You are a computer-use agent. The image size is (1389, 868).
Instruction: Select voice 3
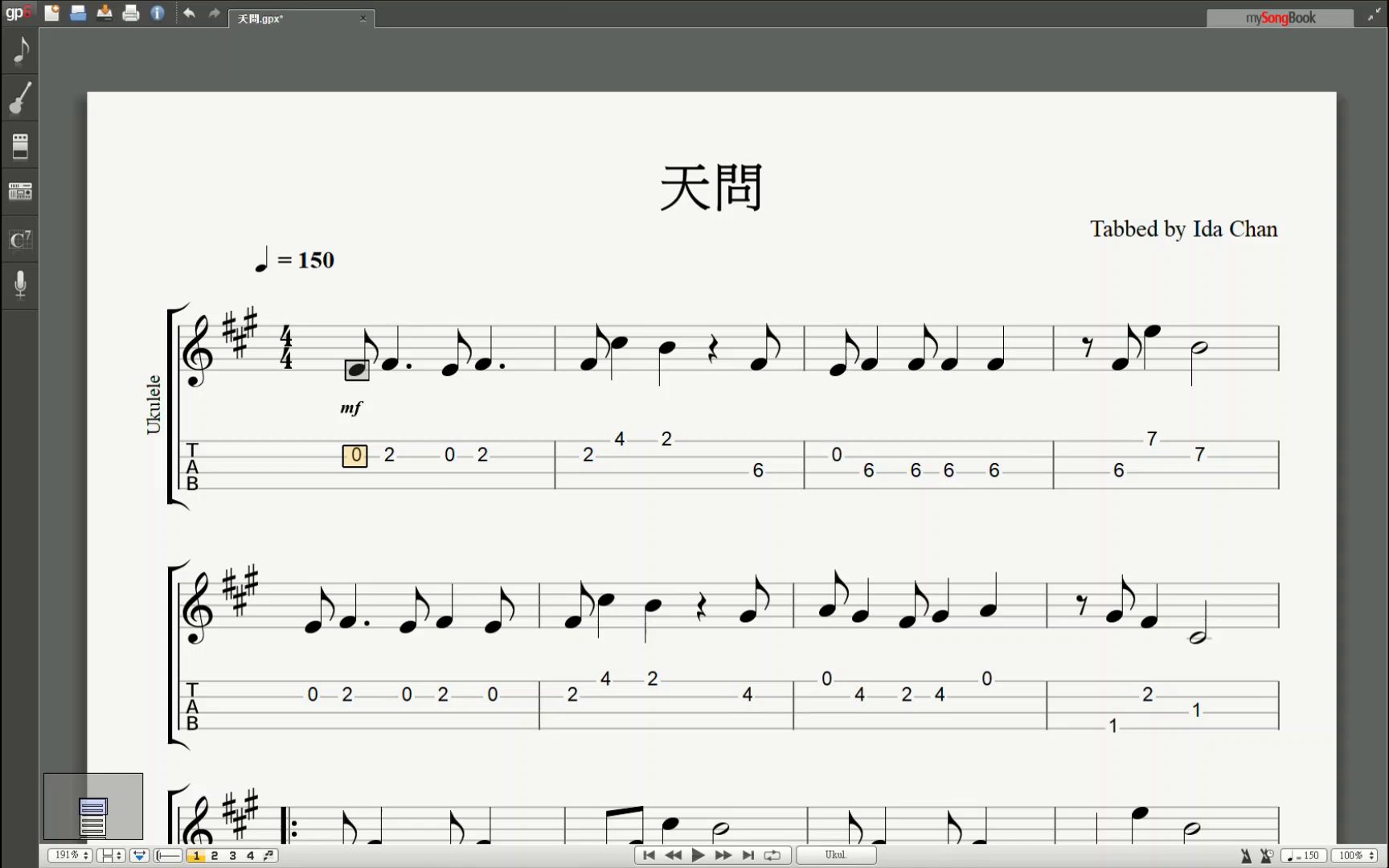[232, 856]
